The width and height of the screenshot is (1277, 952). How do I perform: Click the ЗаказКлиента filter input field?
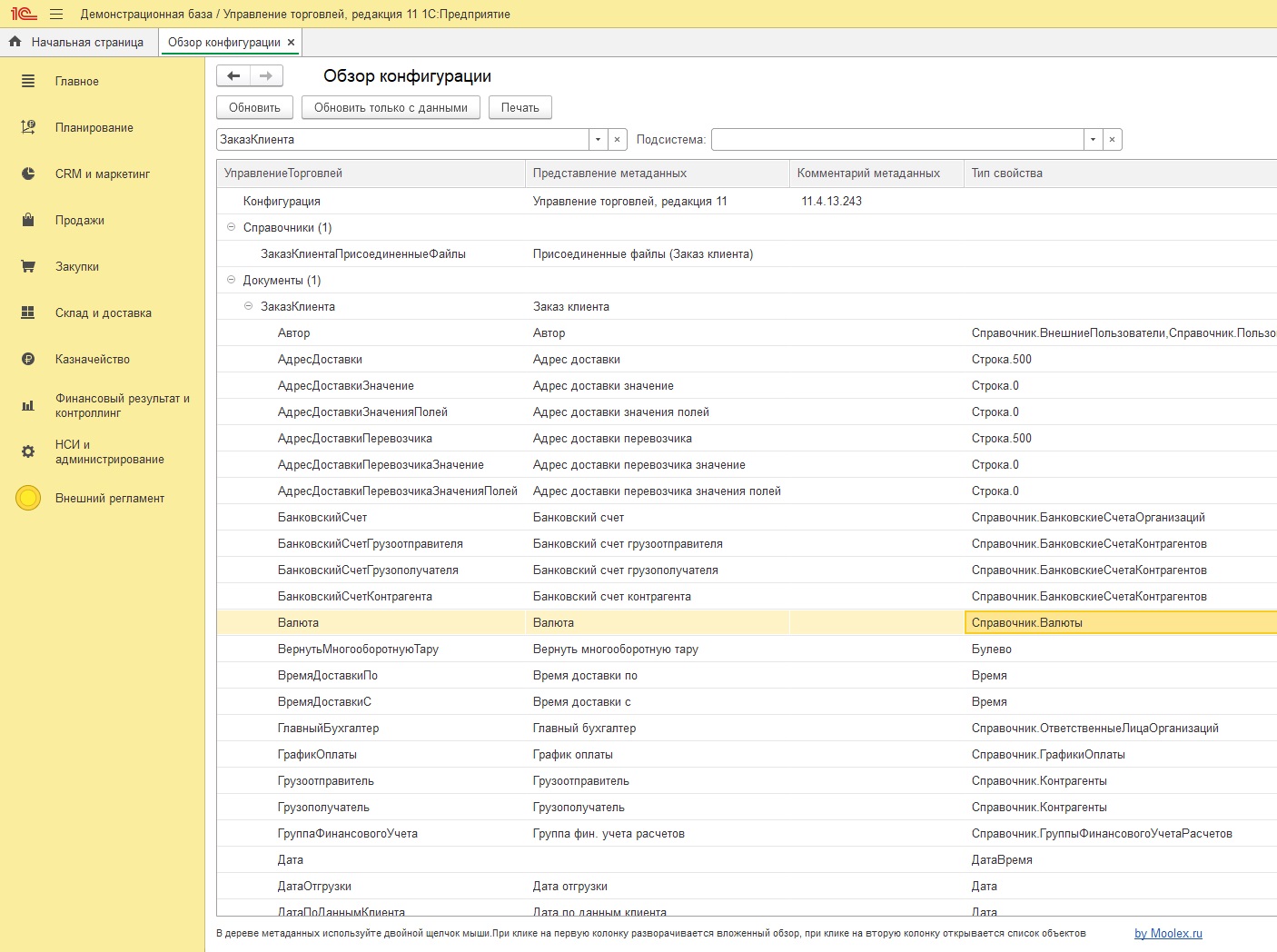pyautogui.click(x=402, y=139)
